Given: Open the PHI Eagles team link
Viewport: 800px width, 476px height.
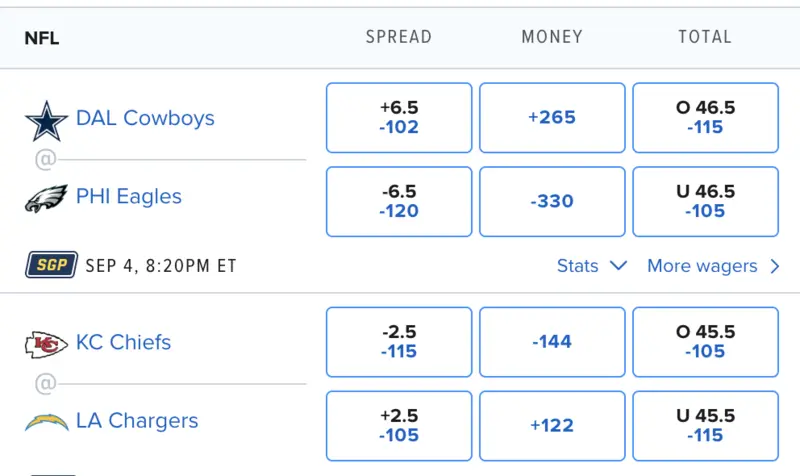Looking at the screenshot, I should 129,196.
